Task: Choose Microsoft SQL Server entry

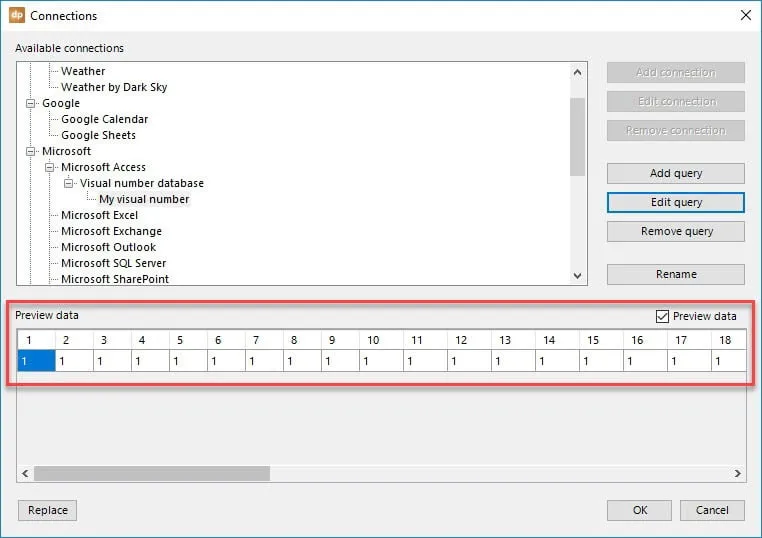Action: pyautogui.click(x=113, y=263)
